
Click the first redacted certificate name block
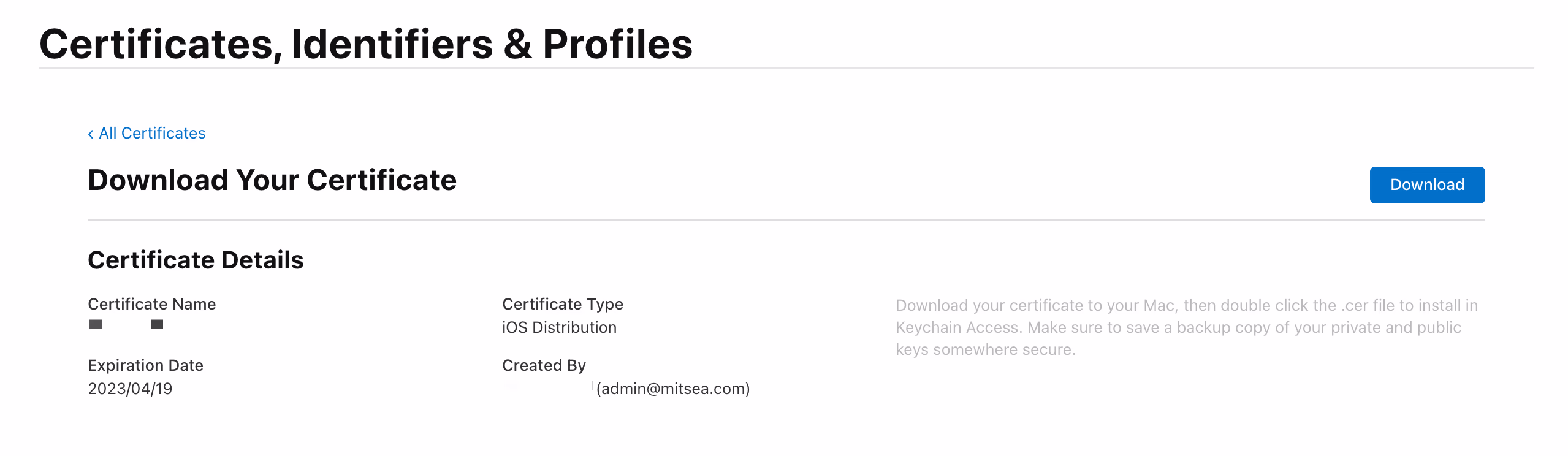[96, 324]
